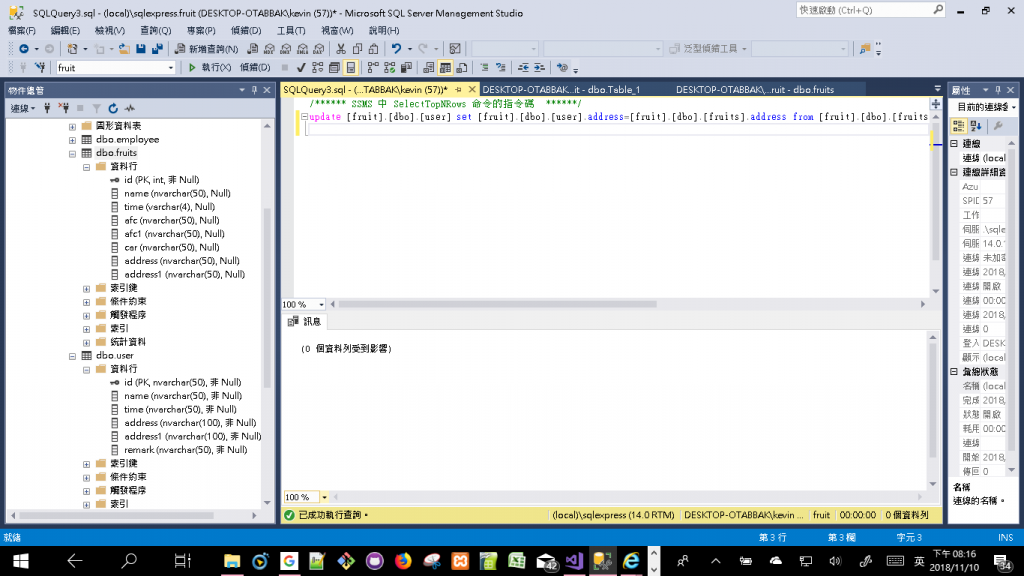Toggle Properties panel auto-hide pin

(998, 90)
